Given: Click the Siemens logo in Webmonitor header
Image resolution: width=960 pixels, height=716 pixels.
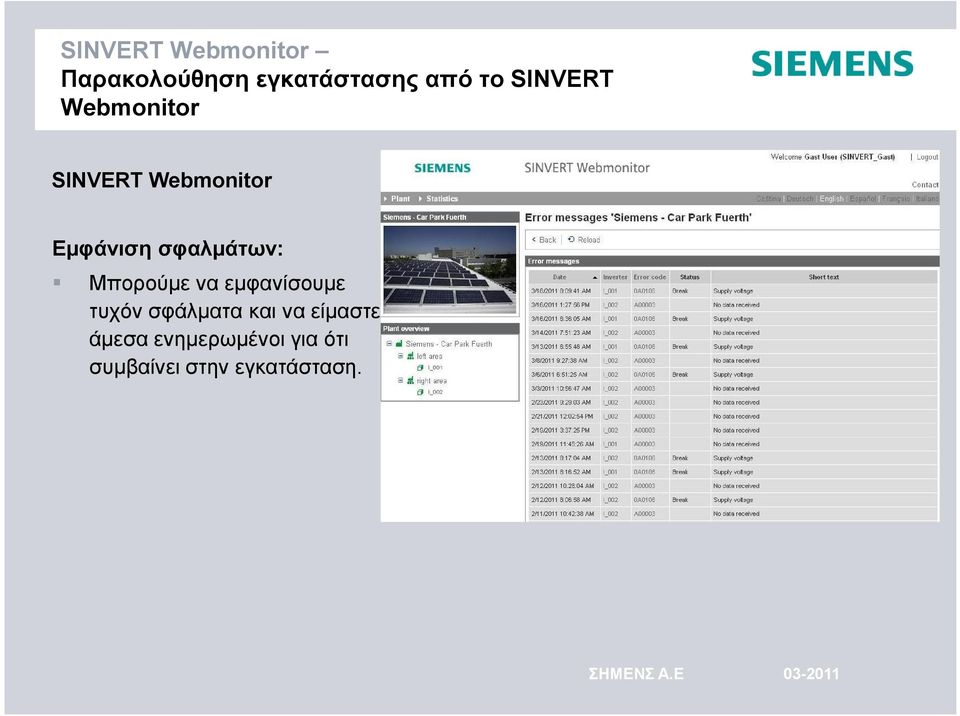Looking at the screenshot, I should pos(442,168).
